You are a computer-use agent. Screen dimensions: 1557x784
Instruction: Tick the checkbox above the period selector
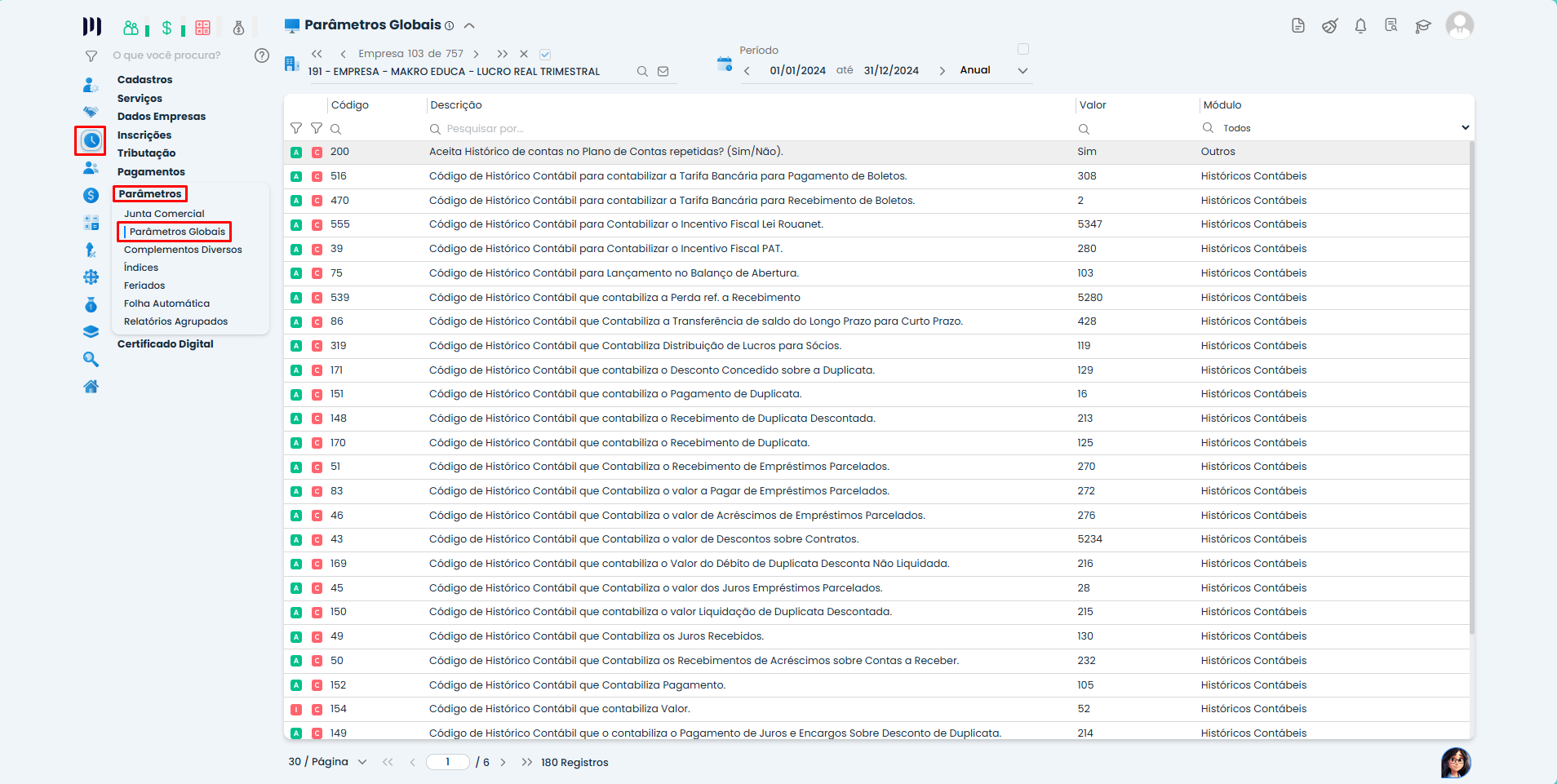[x=1022, y=49]
